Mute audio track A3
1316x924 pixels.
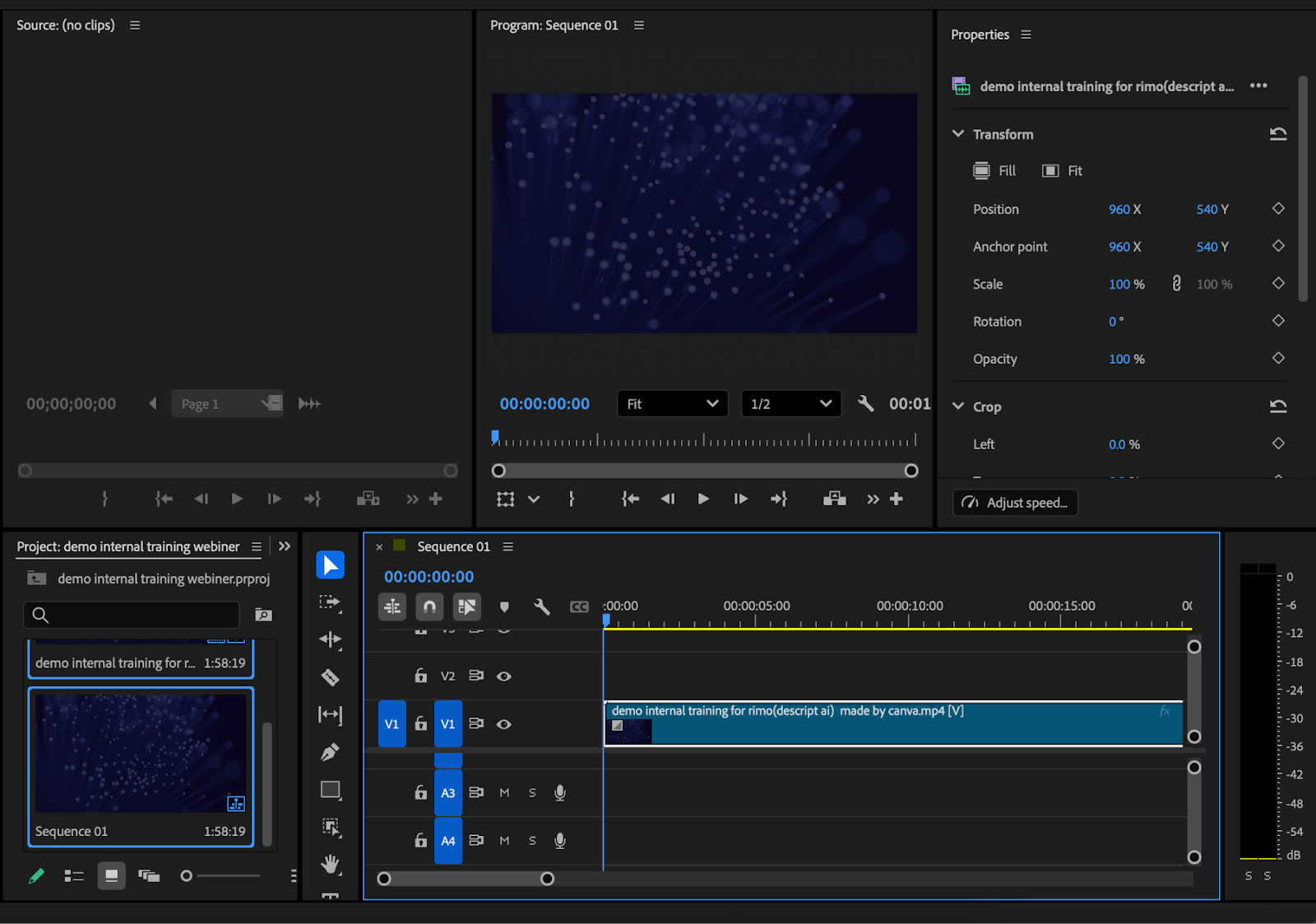(x=504, y=793)
